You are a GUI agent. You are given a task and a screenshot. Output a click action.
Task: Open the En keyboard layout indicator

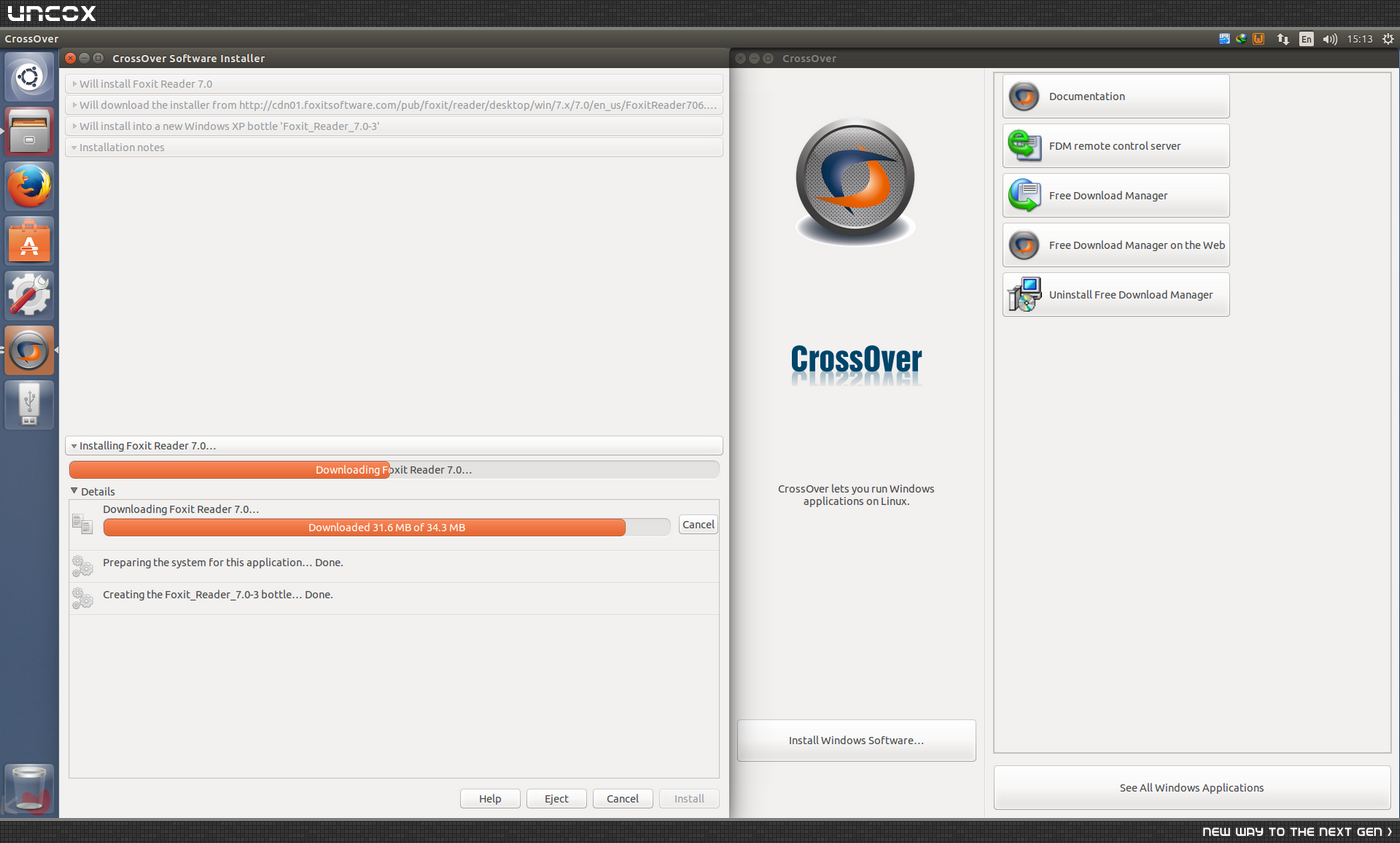click(x=1306, y=39)
